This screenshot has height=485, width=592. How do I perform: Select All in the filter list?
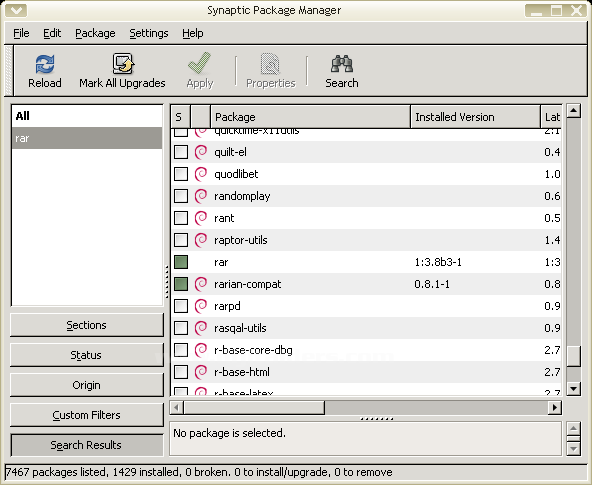click(87, 116)
